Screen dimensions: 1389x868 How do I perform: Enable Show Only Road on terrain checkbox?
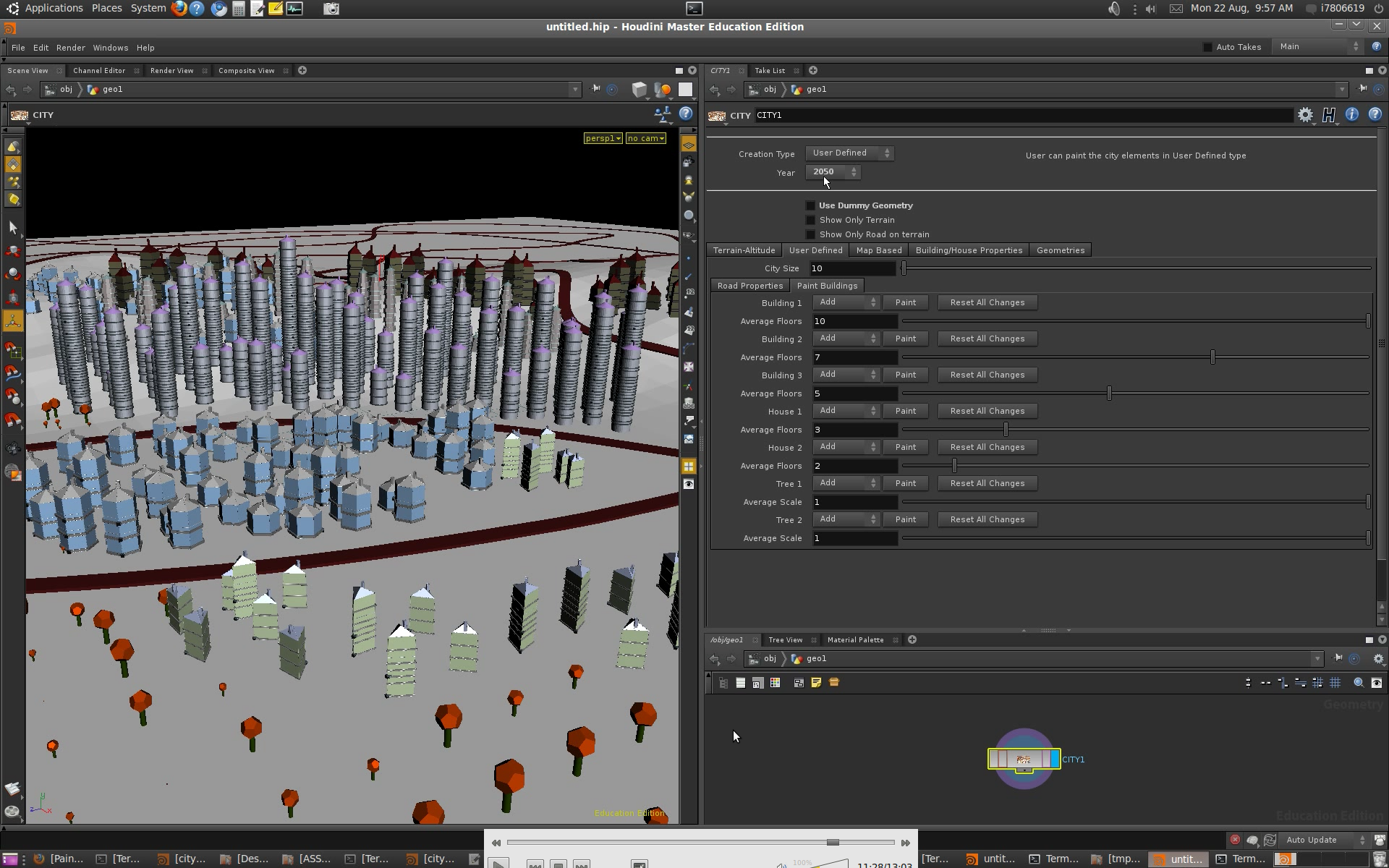(x=810, y=234)
